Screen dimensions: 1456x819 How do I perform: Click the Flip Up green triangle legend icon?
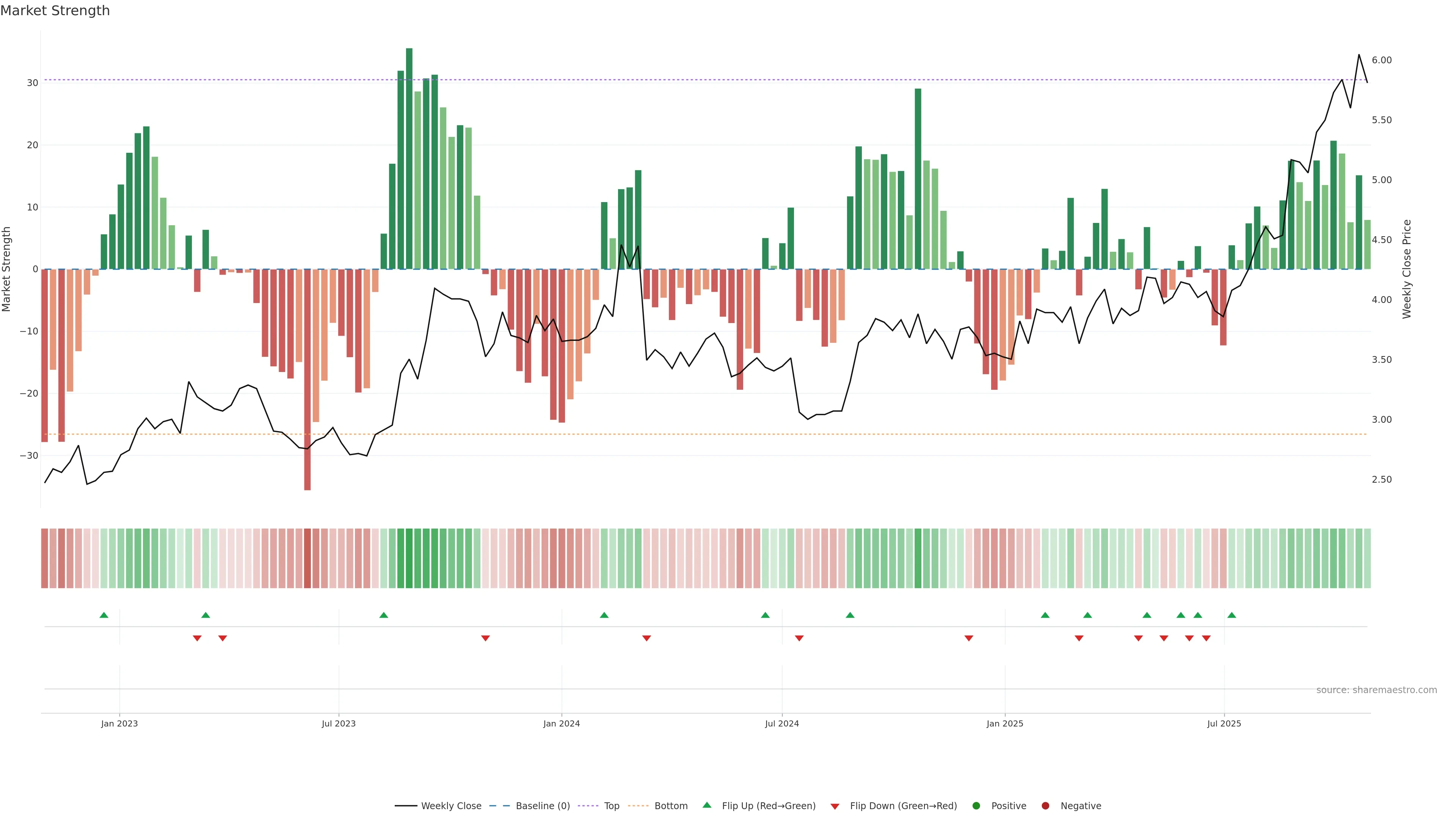706,805
